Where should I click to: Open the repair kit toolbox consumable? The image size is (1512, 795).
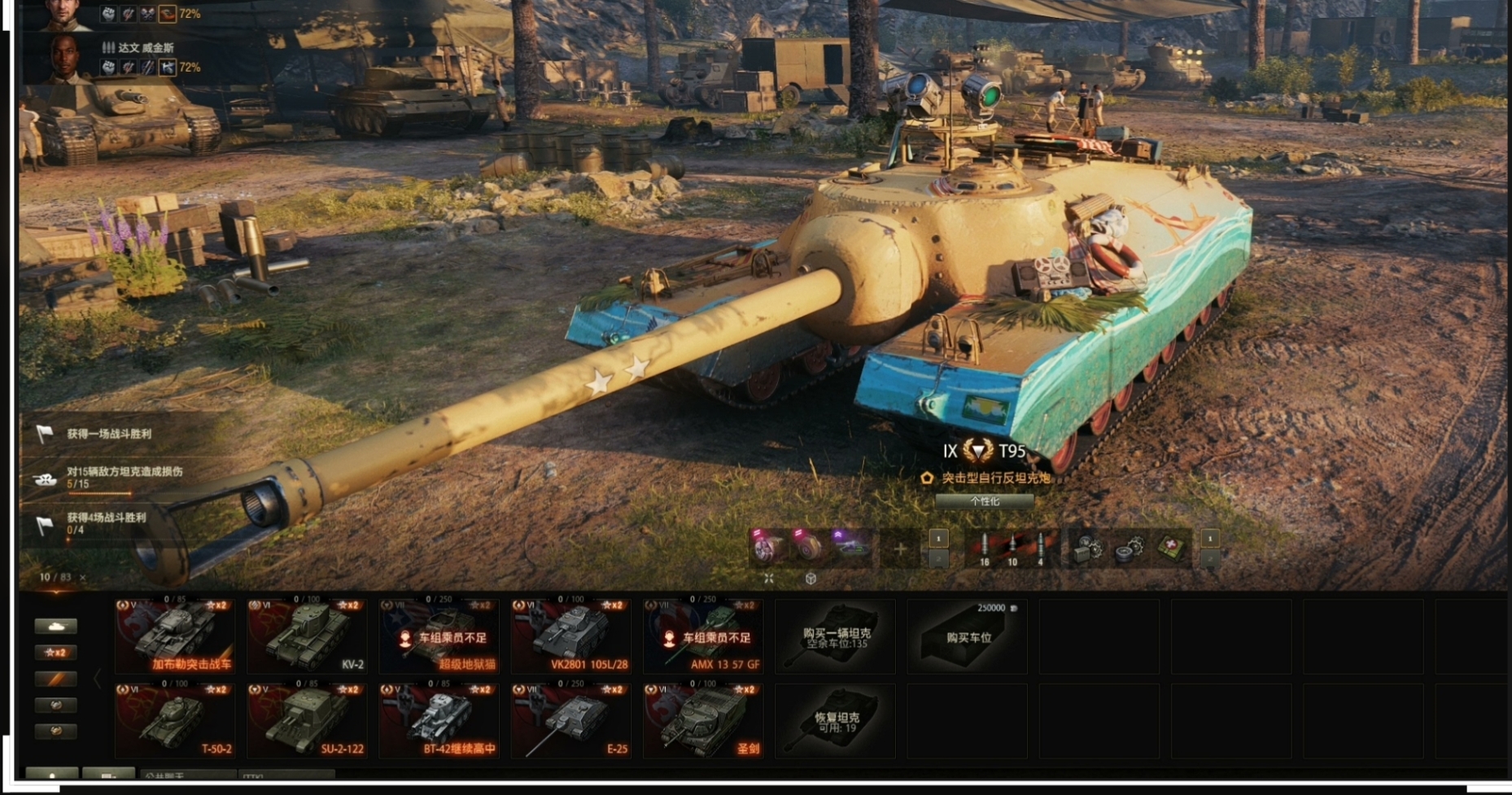pyautogui.click(x=1088, y=548)
